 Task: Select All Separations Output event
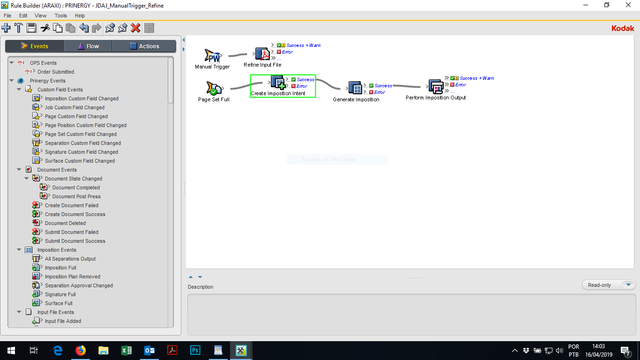[x=70, y=259]
